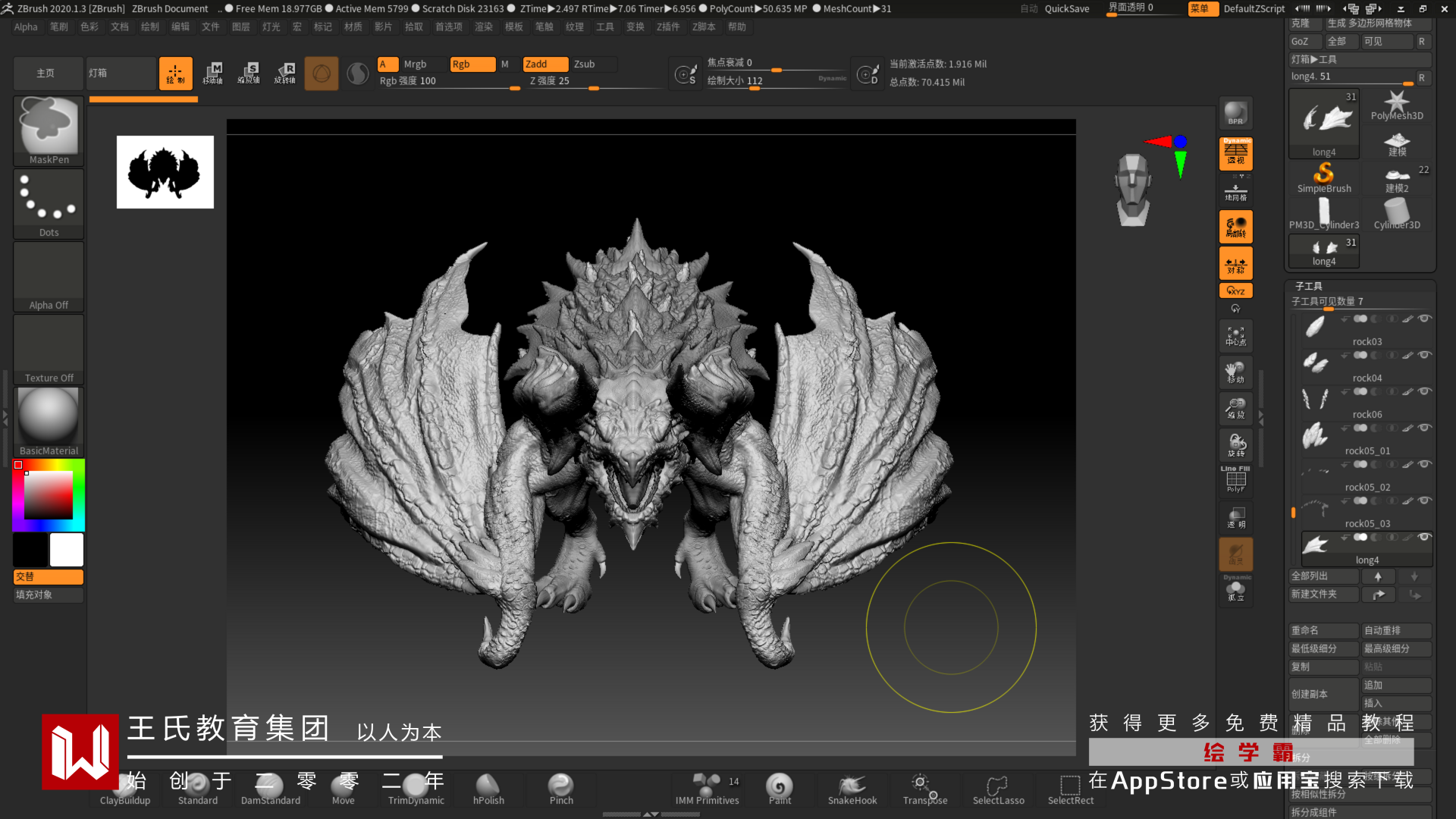Viewport: 1456px width, 819px height.
Task: Enable the floor grid (地网格) icon
Action: [1235, 192]
